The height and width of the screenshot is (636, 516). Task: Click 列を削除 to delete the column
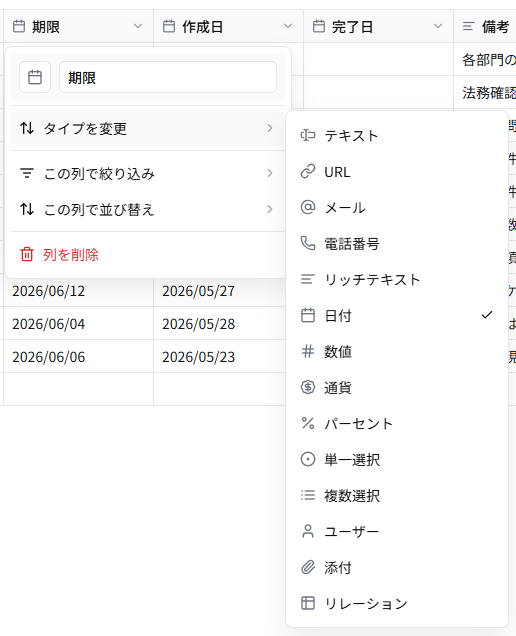coord(148,254)
